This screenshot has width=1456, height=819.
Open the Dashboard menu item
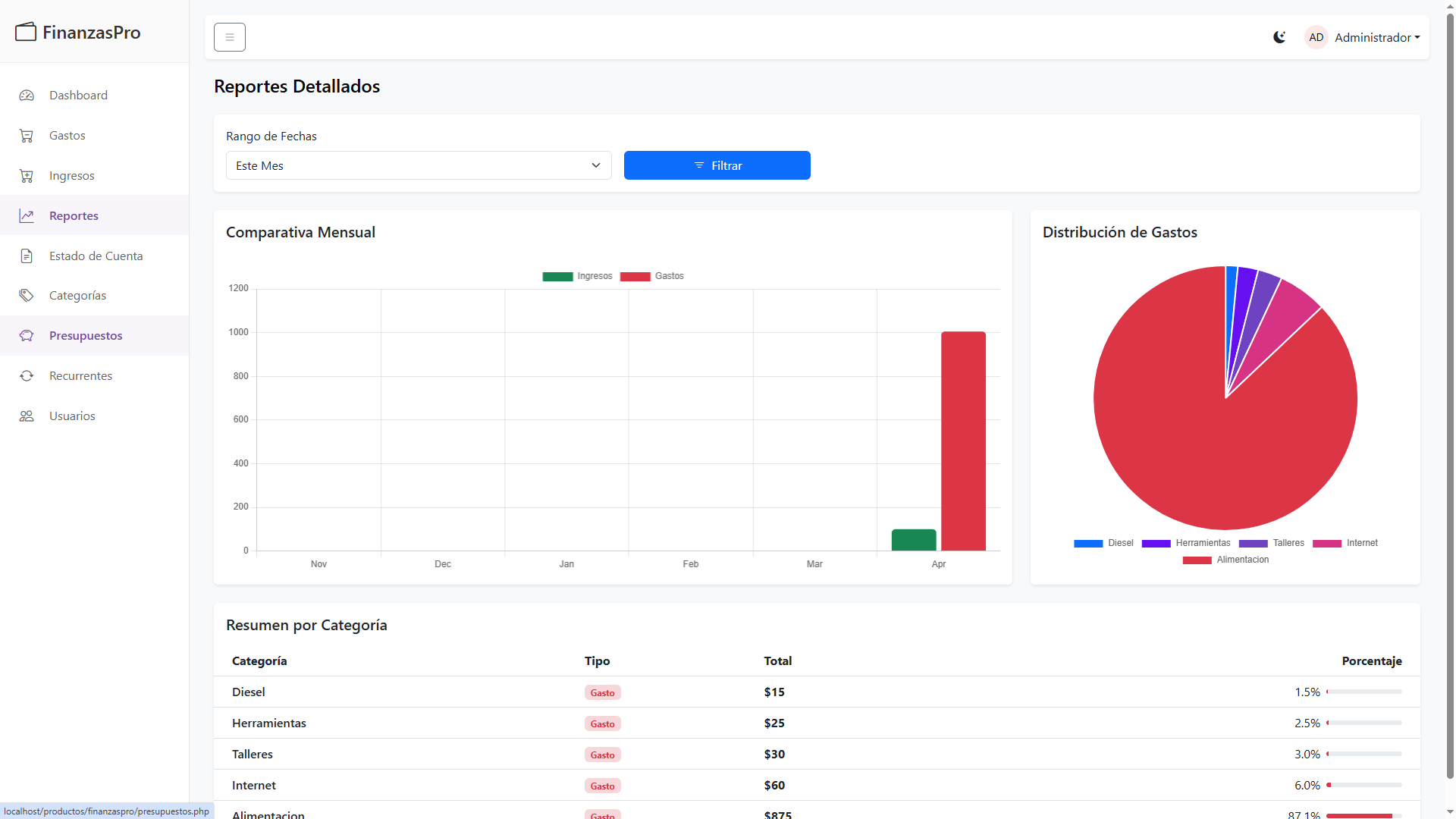pyautogui.click(x=94, y=96)
